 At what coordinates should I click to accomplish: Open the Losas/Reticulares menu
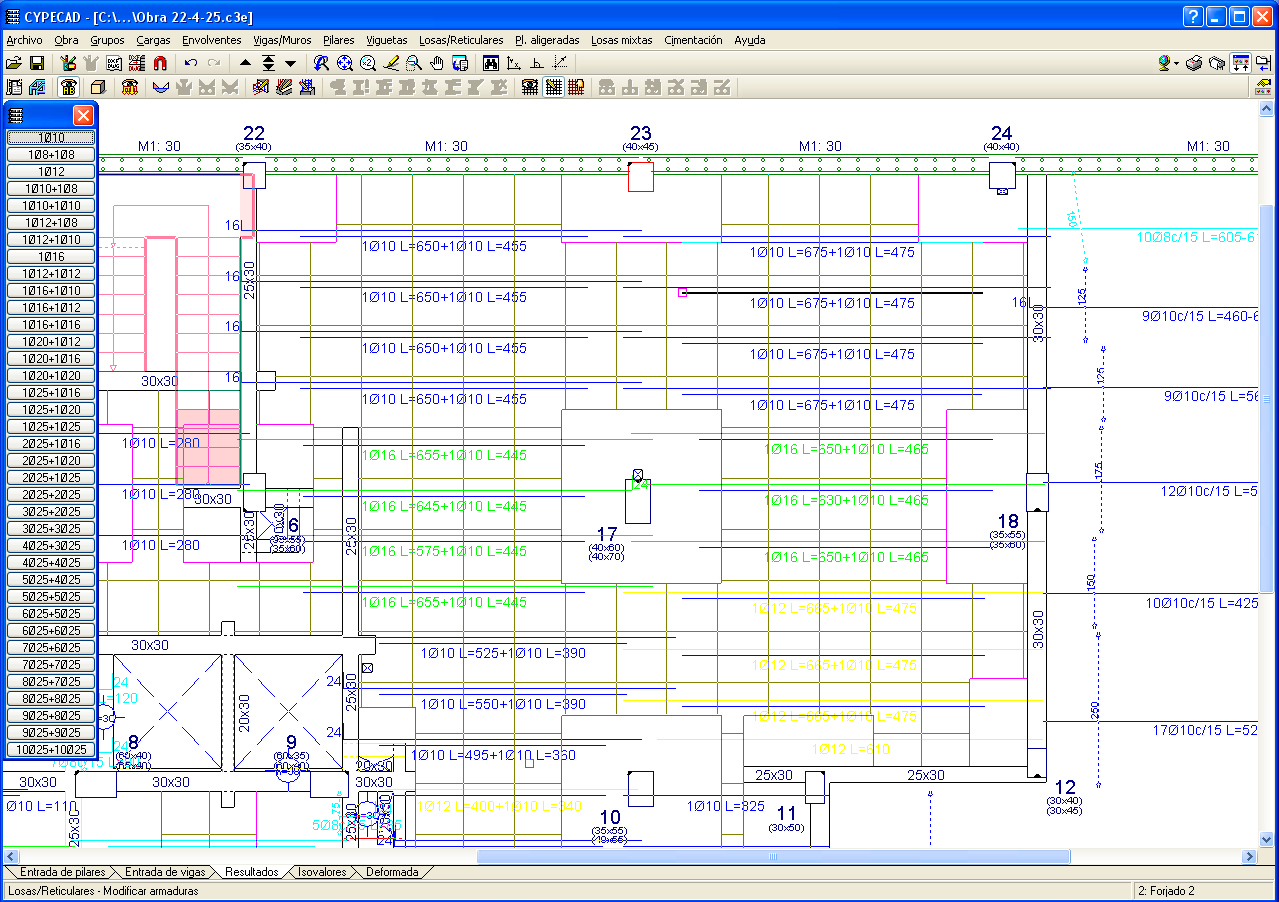(461, 40)
